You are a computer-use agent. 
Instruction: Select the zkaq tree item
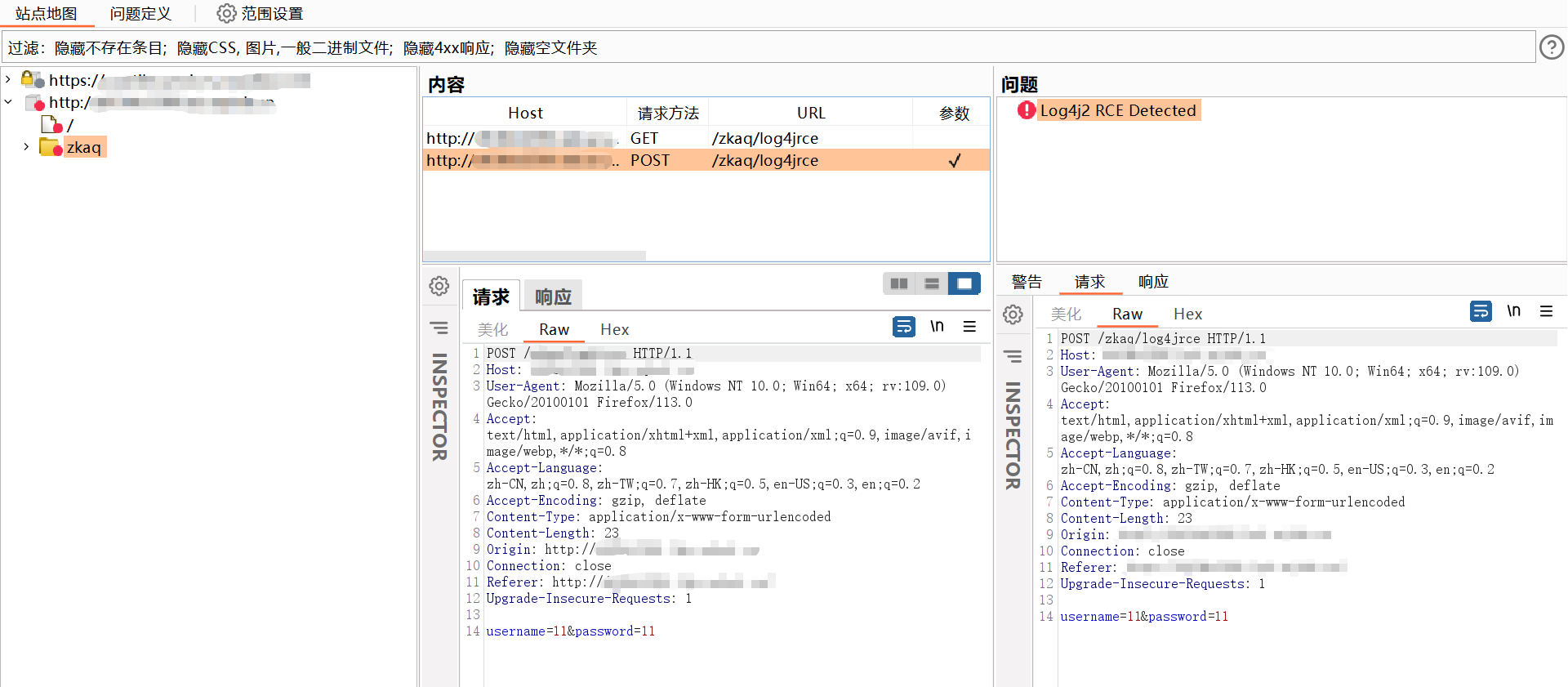click(84, 147)
